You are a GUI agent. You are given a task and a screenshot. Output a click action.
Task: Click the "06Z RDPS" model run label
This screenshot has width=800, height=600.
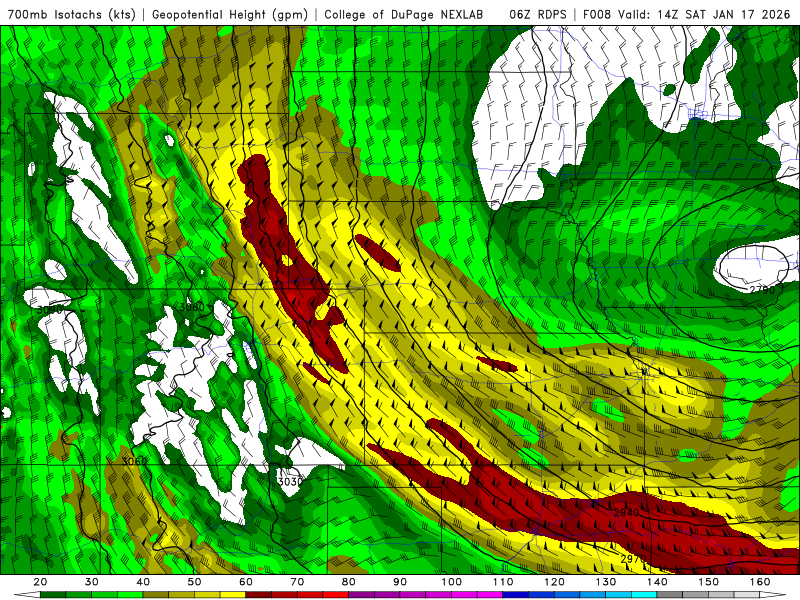coord(537,14)
